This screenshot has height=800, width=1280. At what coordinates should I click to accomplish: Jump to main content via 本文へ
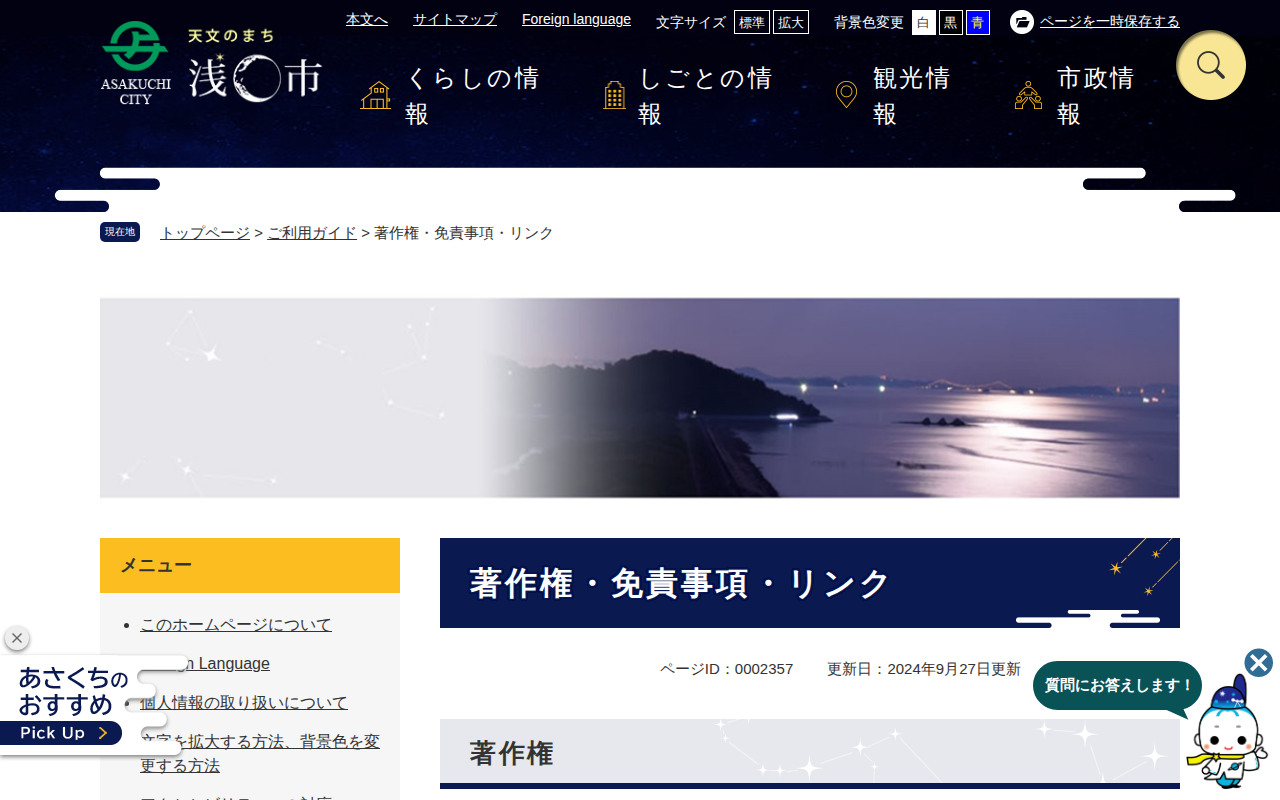(367, 19)
